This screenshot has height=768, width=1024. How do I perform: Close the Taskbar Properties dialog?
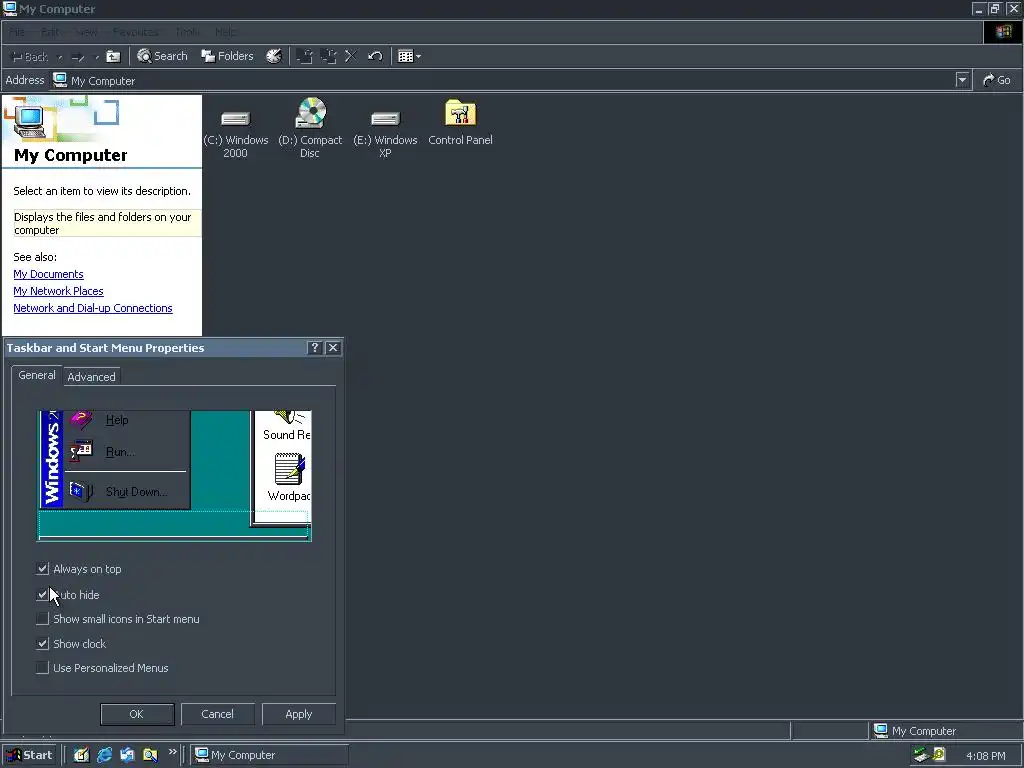point(333,347)
